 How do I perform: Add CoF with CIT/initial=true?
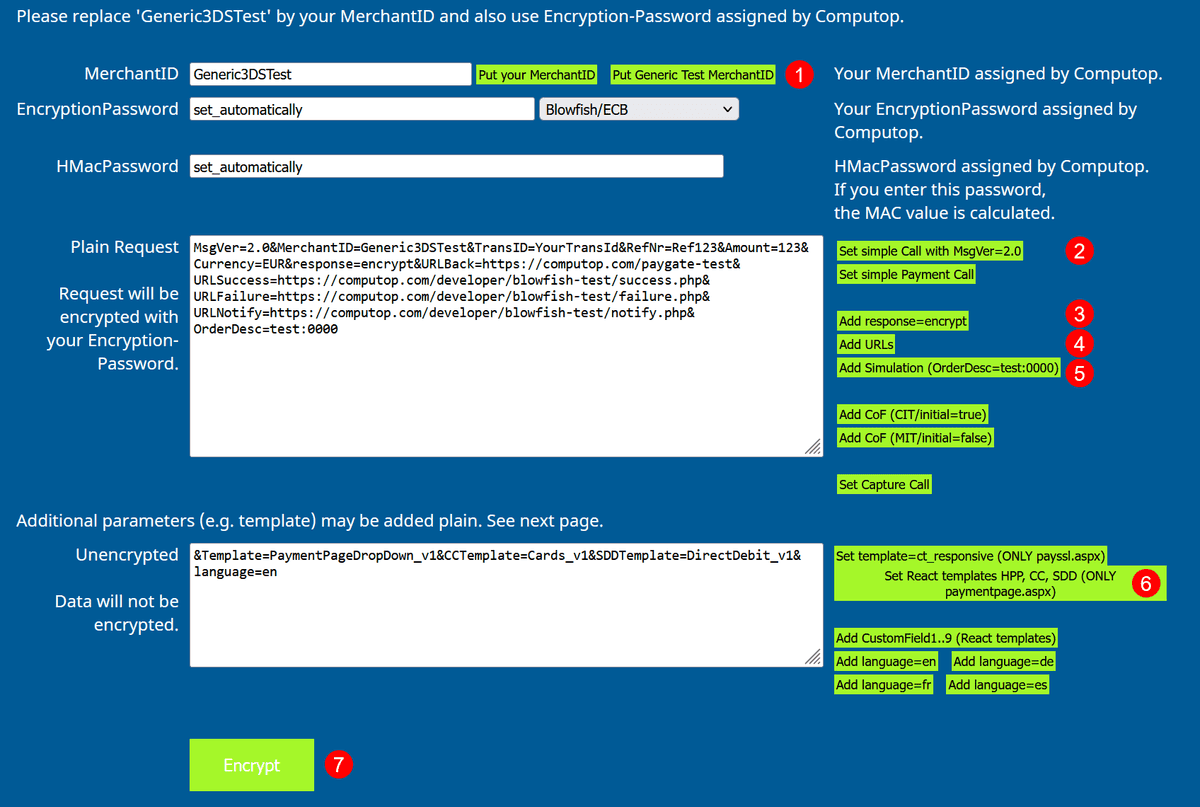point(914,414)
